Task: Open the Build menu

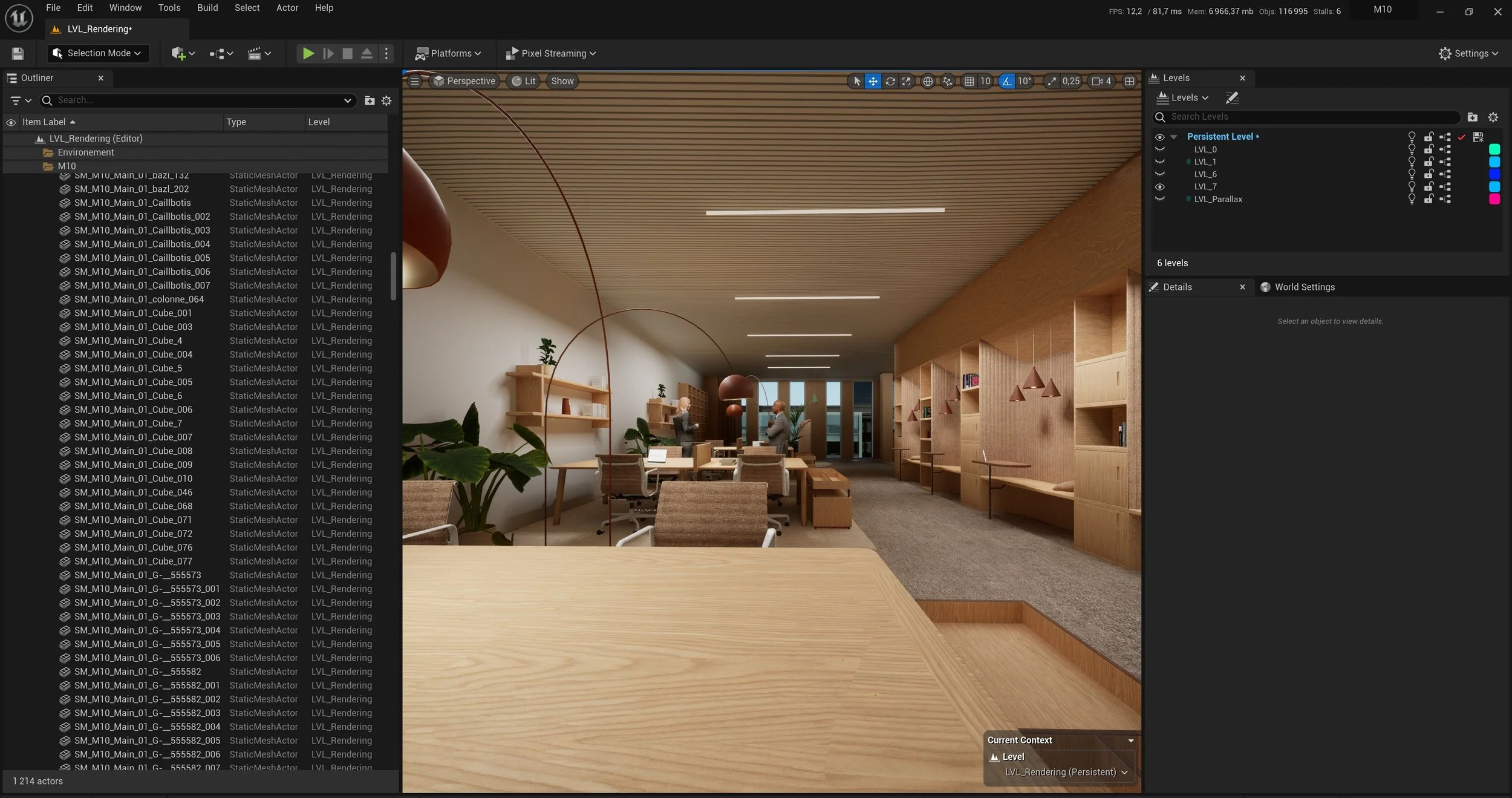Action: pos(207,8)
